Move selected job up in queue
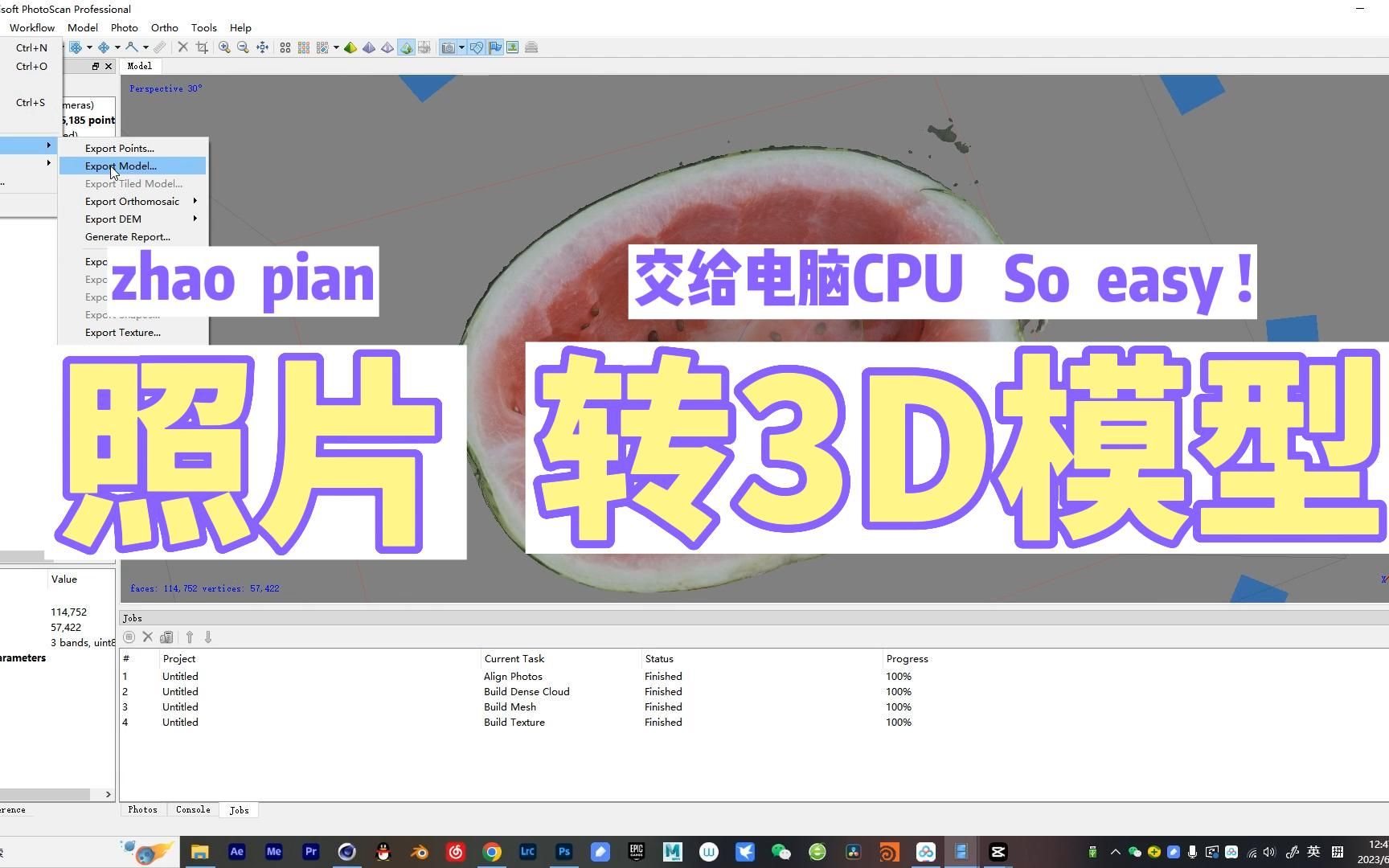1389x868 pixels. pyautogui.click(x=190, y=637)
